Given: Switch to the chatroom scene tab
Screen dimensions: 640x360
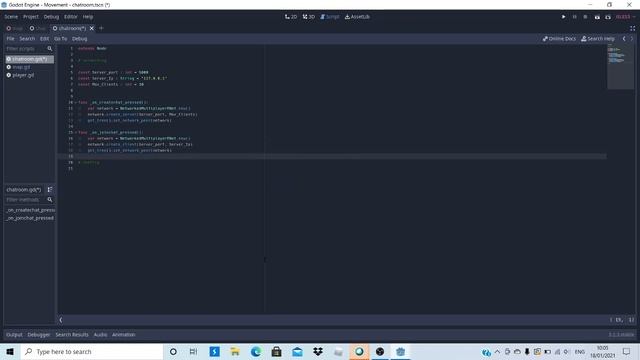Looking at the screenshot, I should coord(69,28).
